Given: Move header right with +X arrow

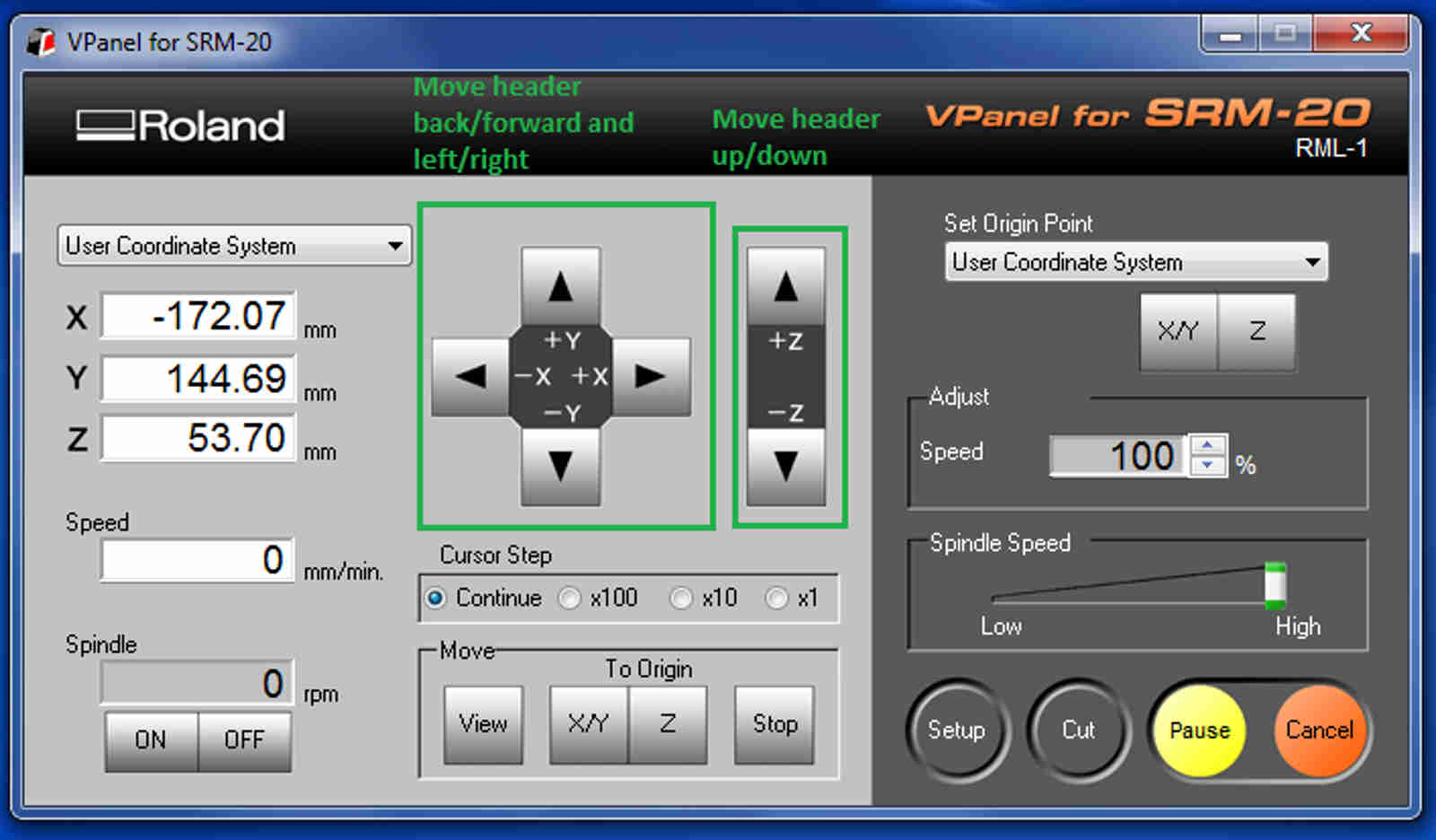Looking at the screenshot, I should [x=652, y=376].
